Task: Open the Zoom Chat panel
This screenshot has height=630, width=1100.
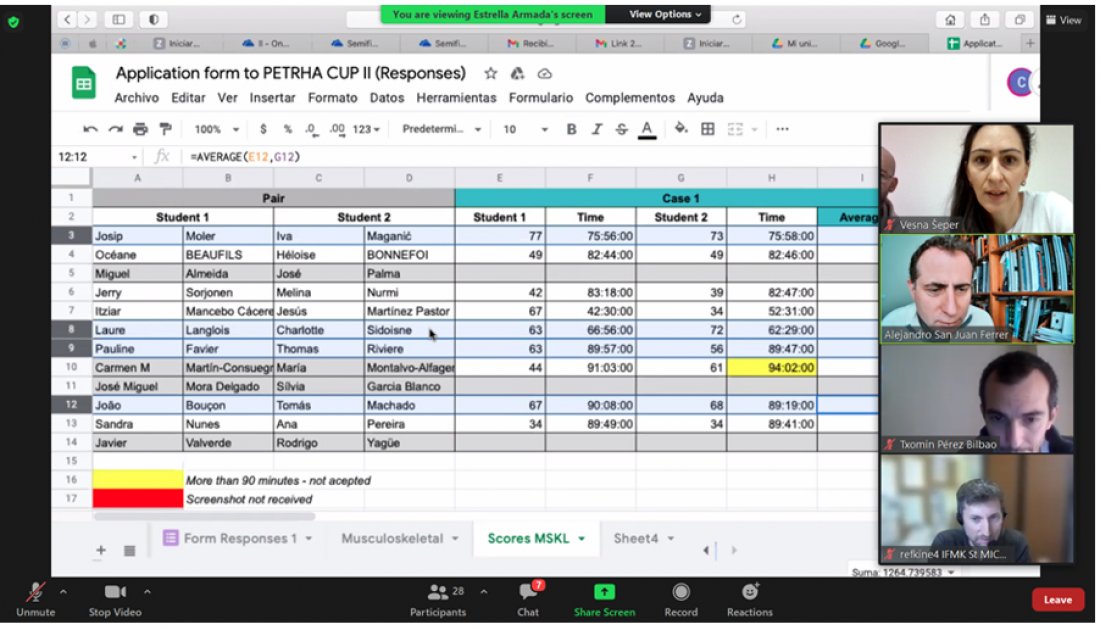Action: click(x=528, y=597)
